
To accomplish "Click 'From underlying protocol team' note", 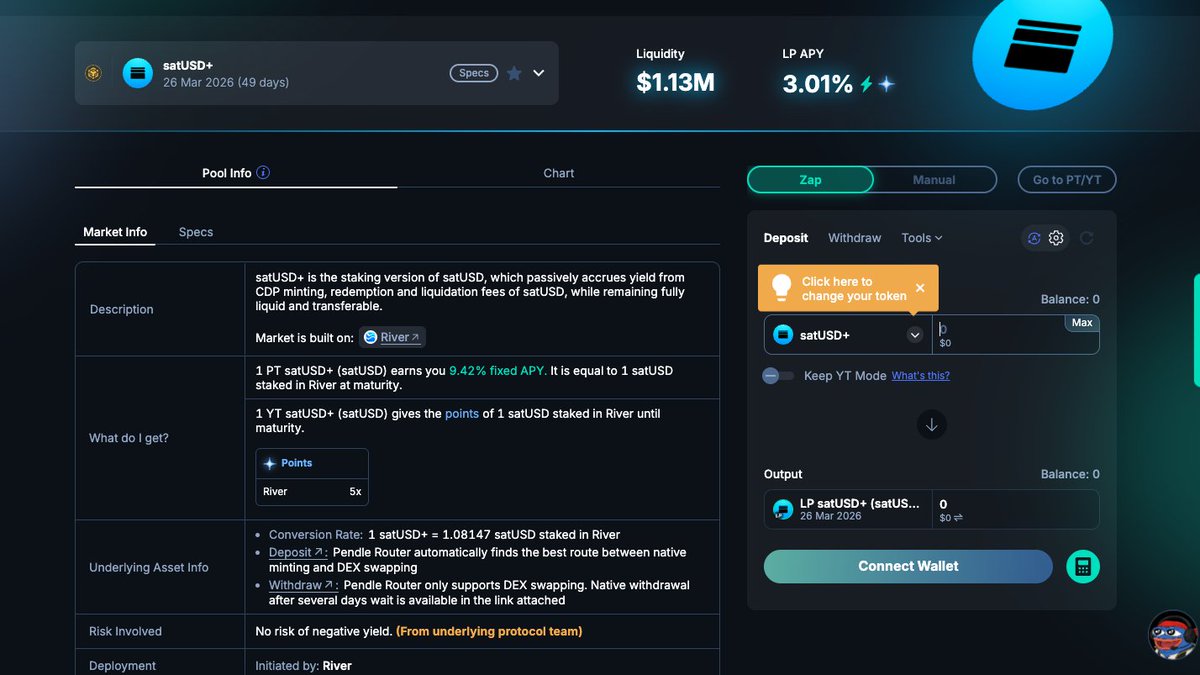I will point(489,631).
